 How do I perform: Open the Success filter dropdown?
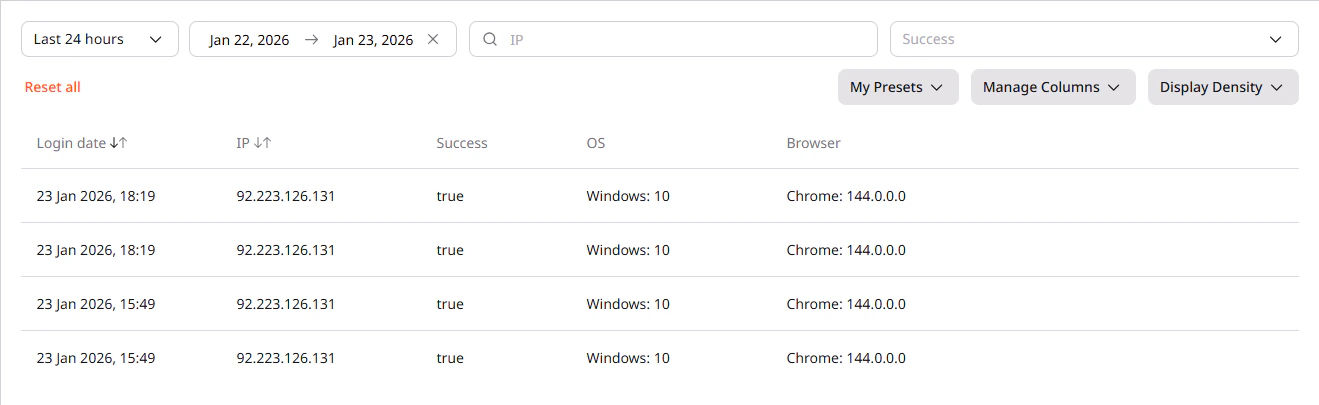pos(1094,39)
